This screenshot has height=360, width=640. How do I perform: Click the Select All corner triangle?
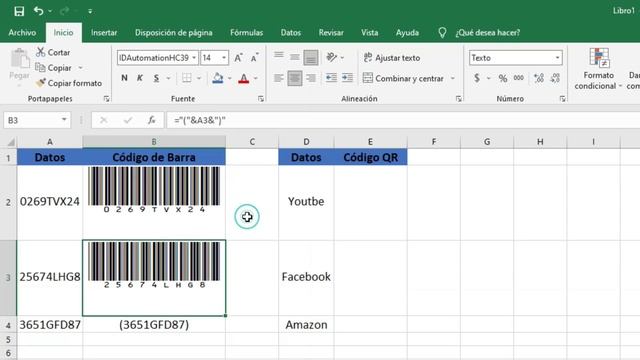pyautogui.click(x=11, y=142)
